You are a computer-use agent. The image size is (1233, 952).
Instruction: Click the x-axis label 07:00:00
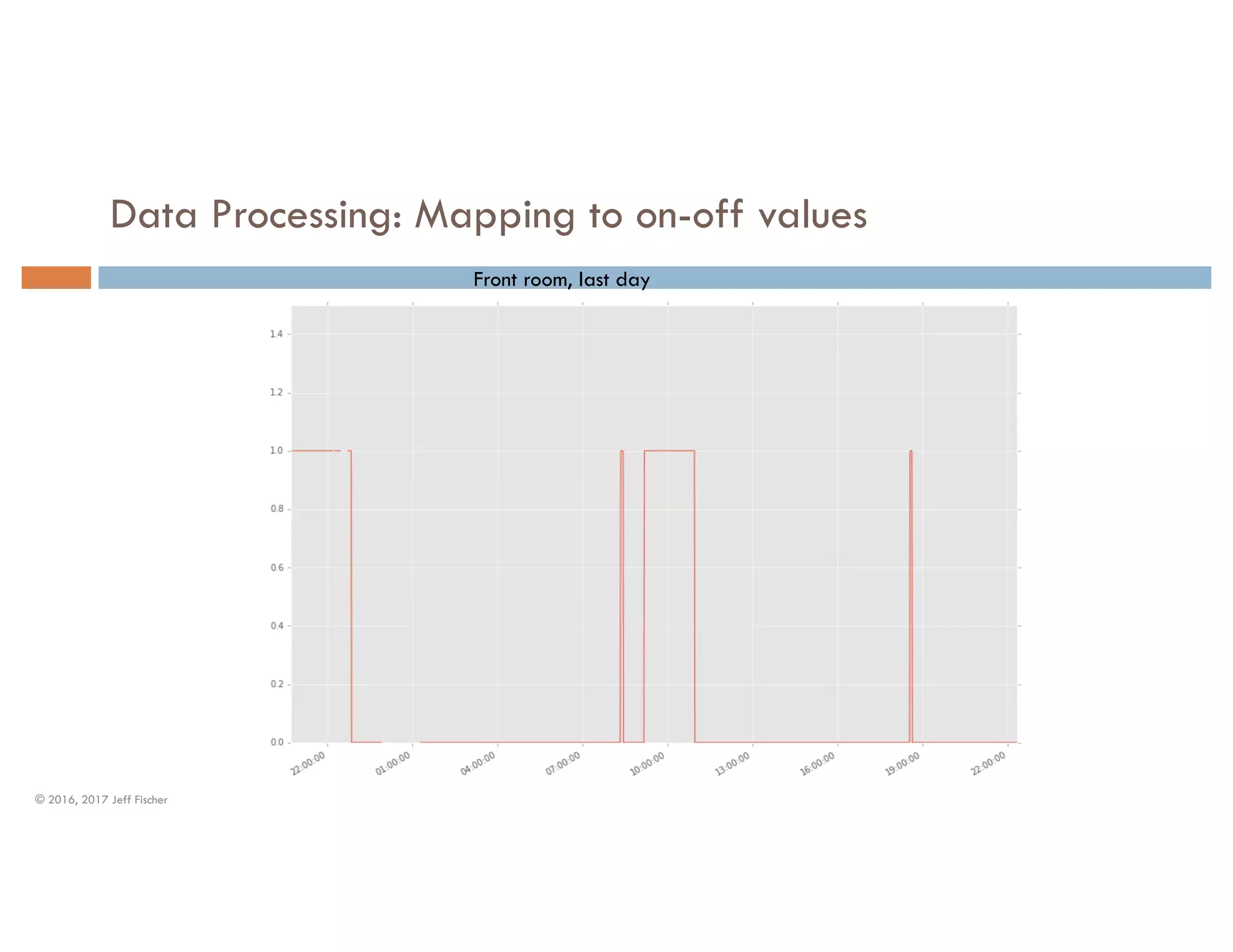[563, 764]
